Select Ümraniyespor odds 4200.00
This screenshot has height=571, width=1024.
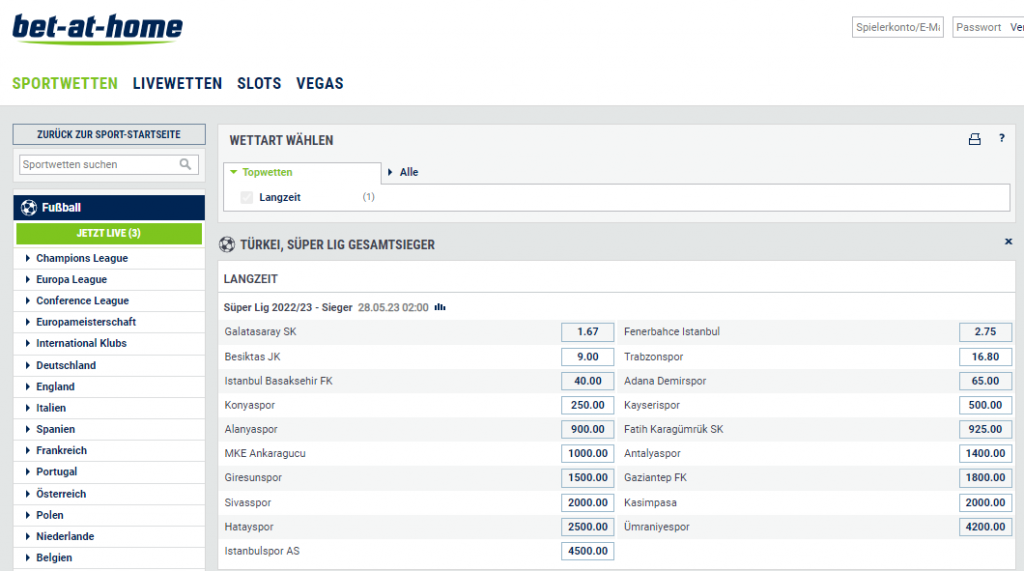985,527
